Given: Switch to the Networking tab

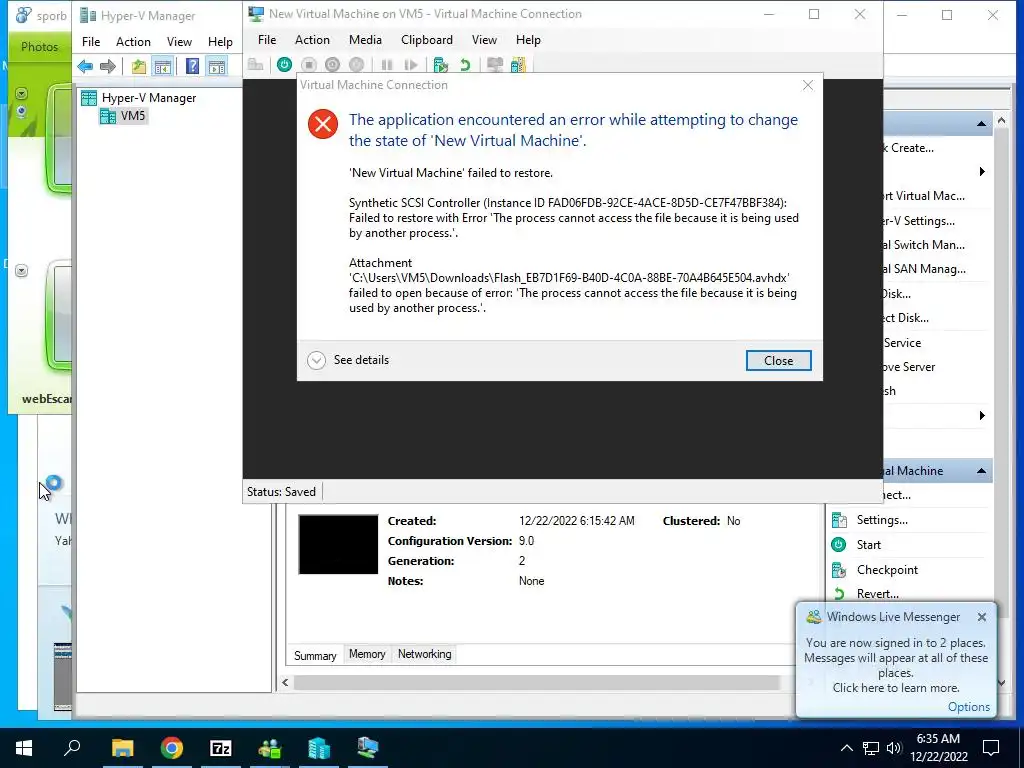Looking at the screenshot, I should click(424, 654).
